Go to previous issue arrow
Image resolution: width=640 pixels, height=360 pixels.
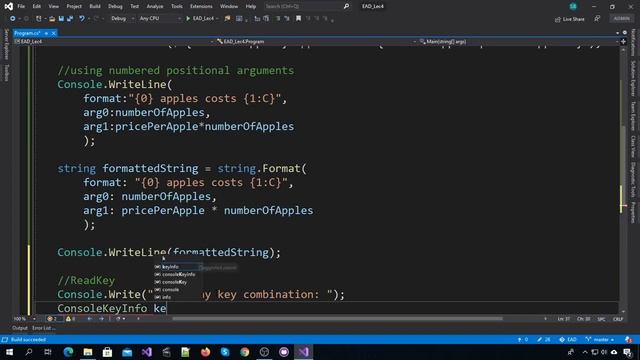(x=90, y=319)
